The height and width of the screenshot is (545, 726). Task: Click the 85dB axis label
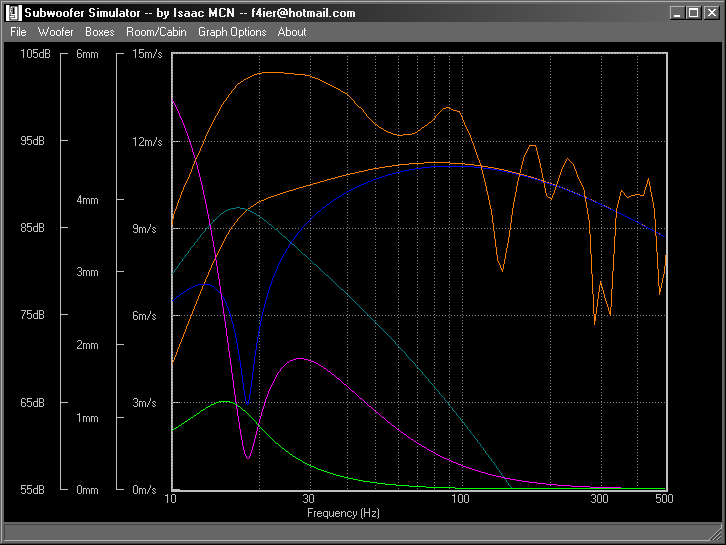(x=32, y=228)
